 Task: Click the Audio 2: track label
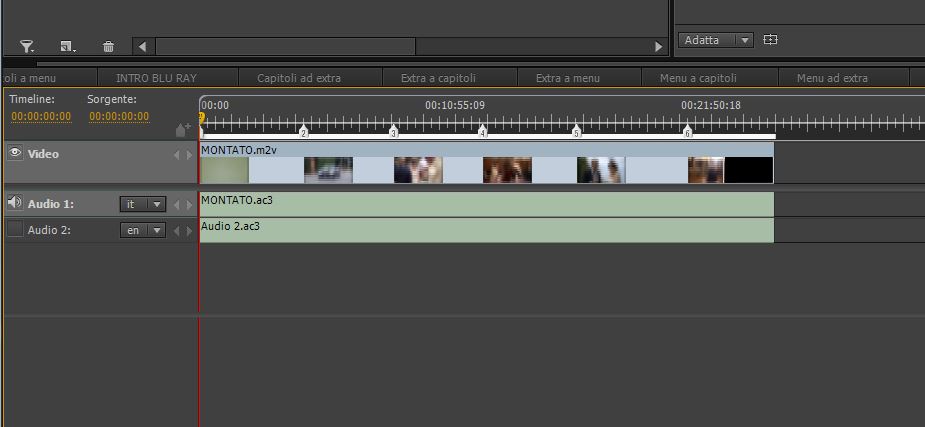tap(50, 230)
